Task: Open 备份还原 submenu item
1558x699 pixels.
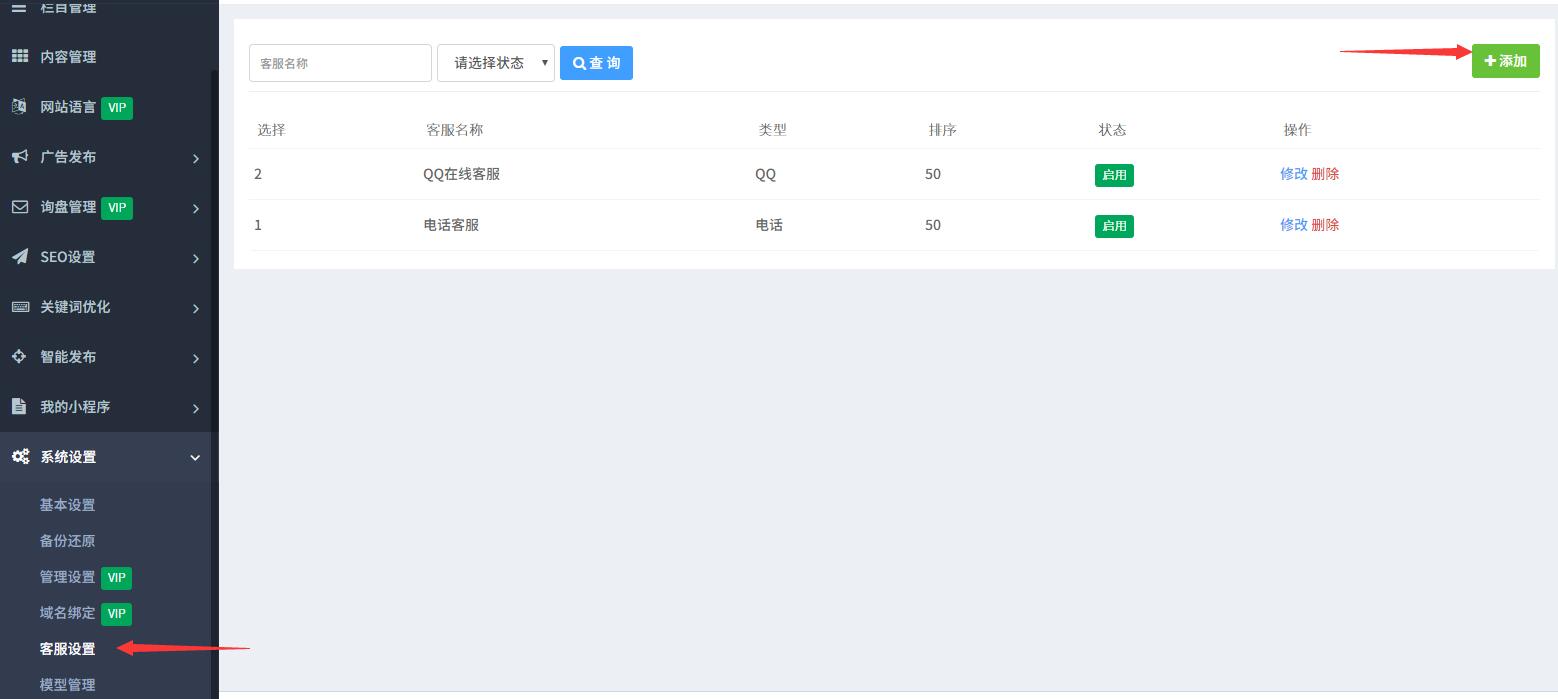Action: (x=67, y=541)
